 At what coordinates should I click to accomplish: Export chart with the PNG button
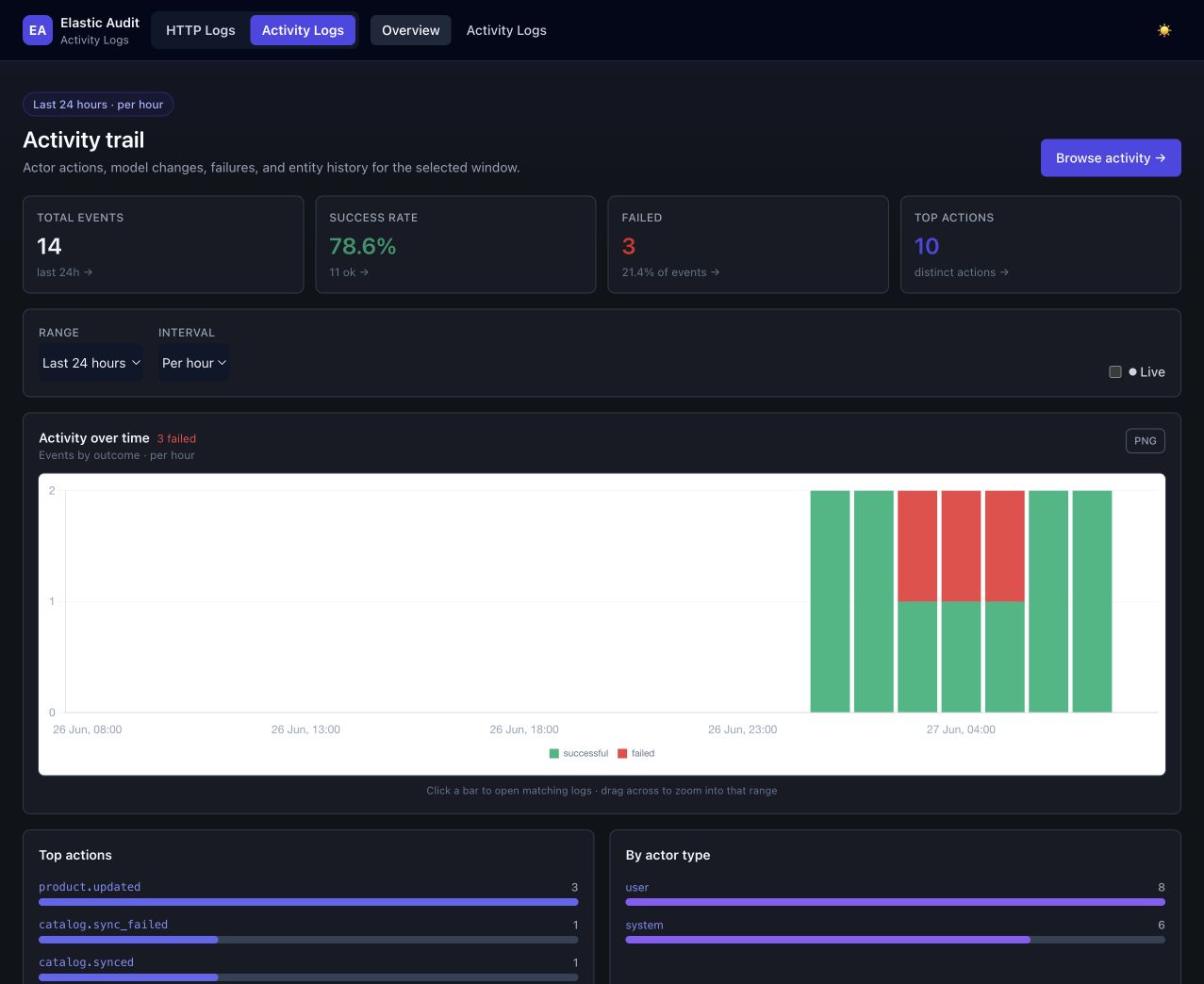click(1146, 441)
